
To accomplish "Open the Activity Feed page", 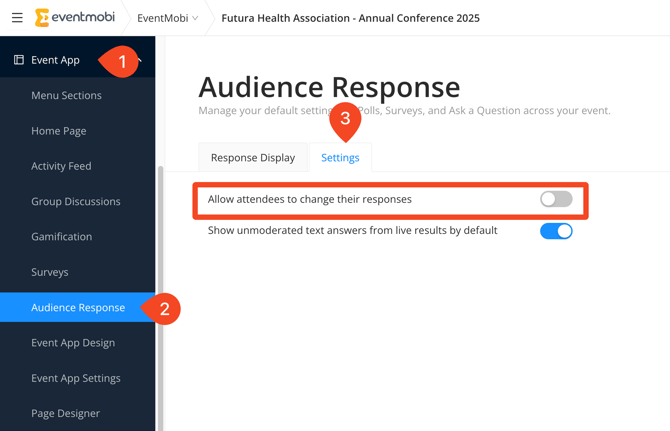I will (61, 166).
